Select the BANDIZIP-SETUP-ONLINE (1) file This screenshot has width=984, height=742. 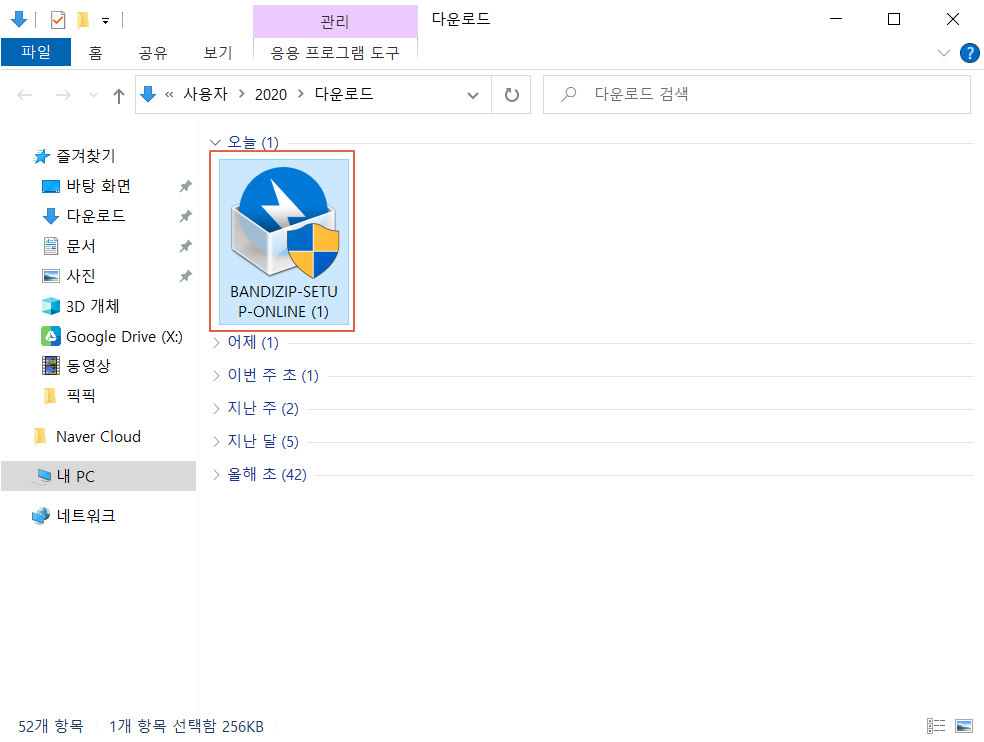pyautogui.click(x=284, y=242)
